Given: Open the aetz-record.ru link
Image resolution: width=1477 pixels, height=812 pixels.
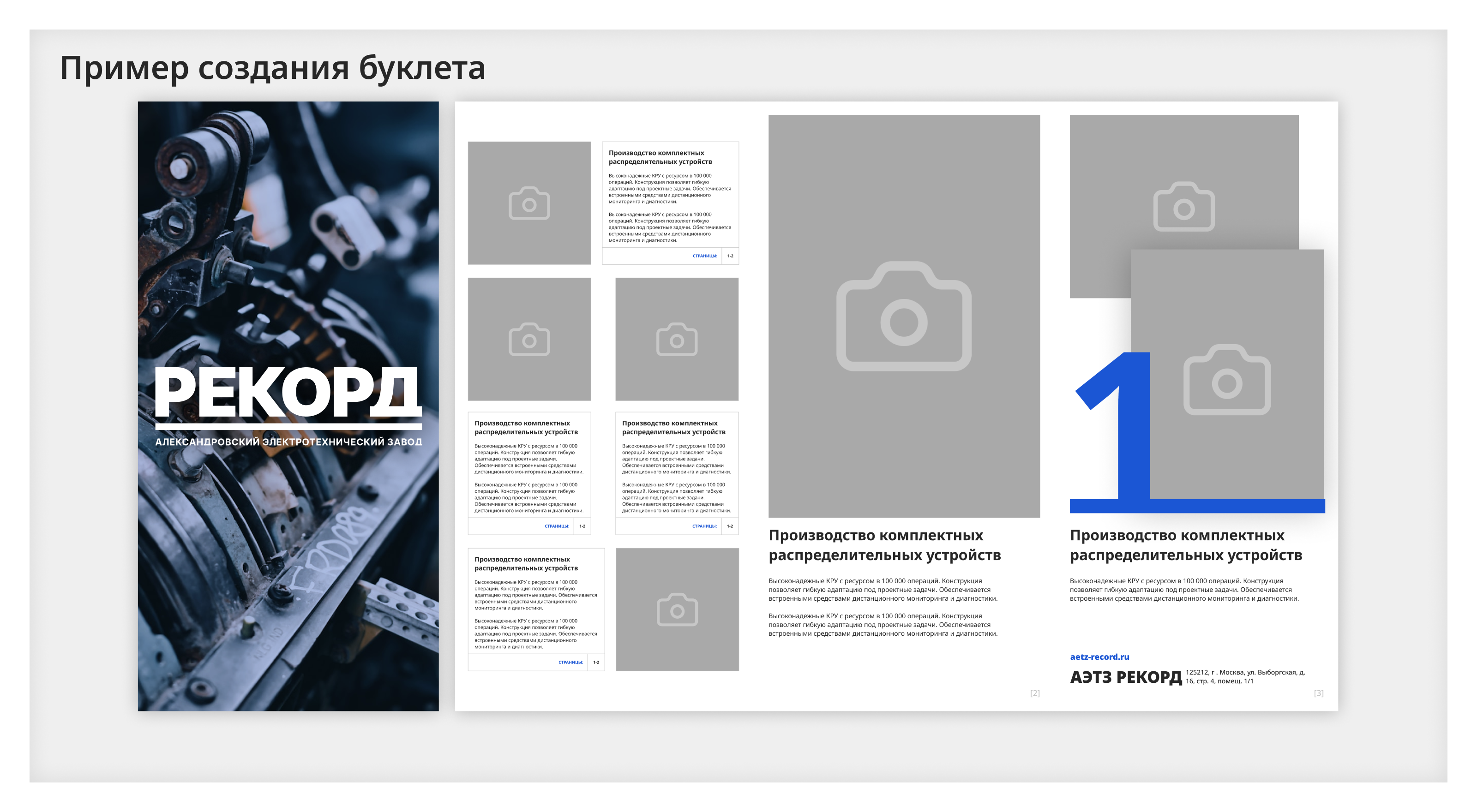Looking at the screenshot, I should point(1099,657).
